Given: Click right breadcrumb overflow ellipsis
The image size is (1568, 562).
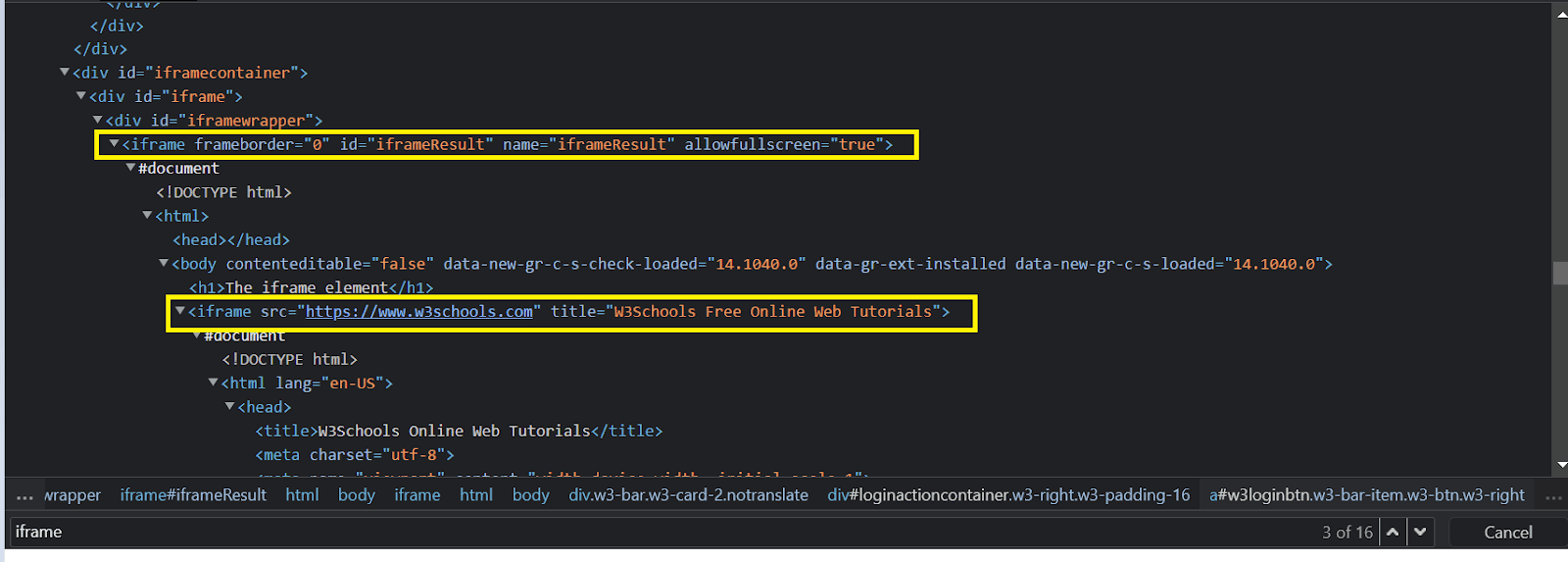Looking at the screenshot, I should tap(1553, 496).
